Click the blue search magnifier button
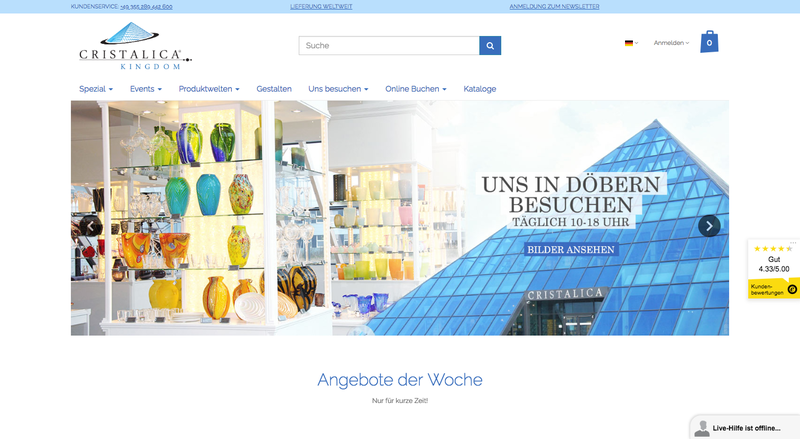 490,45
